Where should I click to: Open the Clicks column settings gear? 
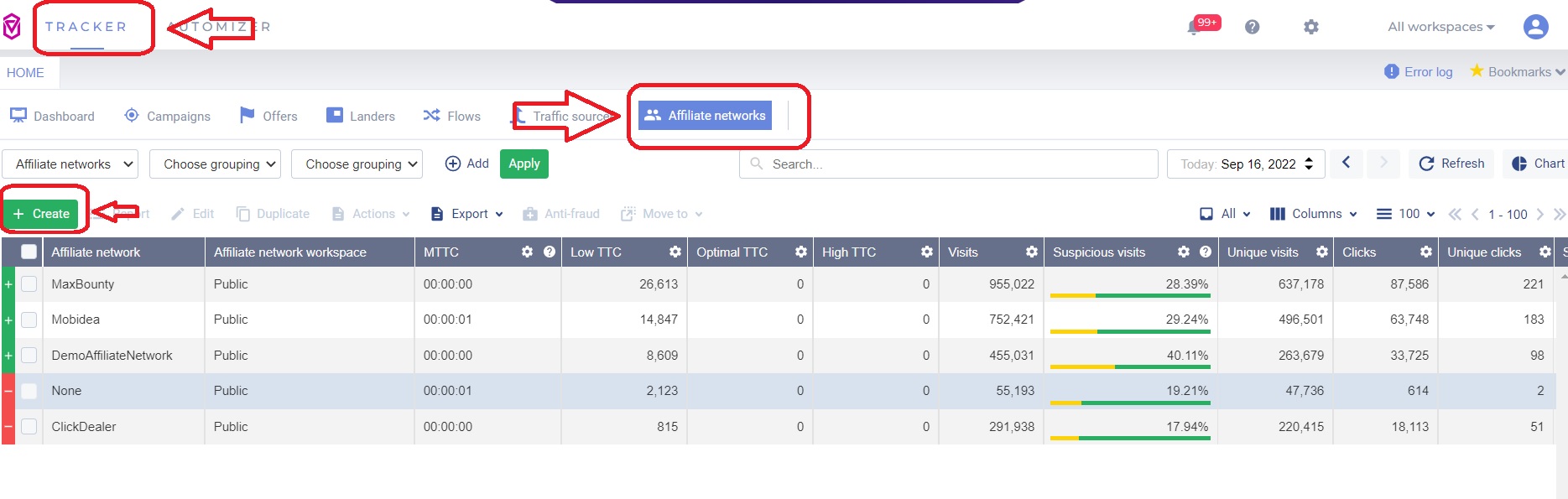[x=1425, y=252]
